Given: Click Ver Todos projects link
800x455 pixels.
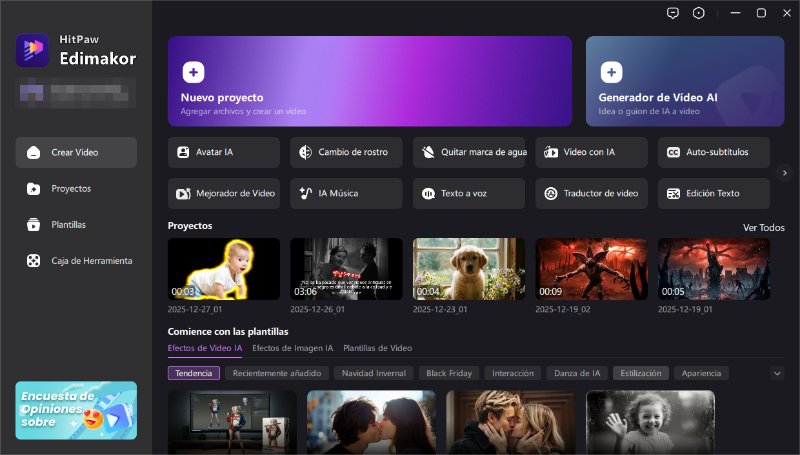Looking at the screenshot, I should (763, 227).
